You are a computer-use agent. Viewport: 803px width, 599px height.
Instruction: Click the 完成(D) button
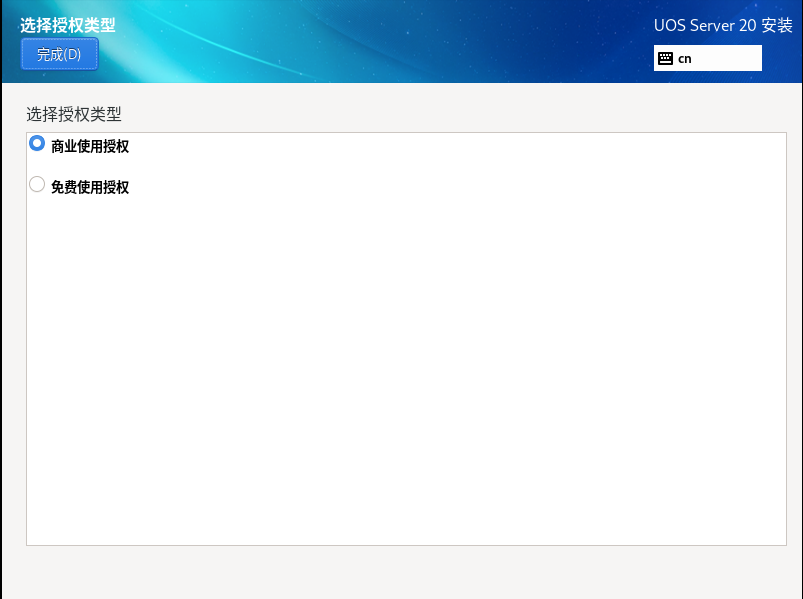59,54
